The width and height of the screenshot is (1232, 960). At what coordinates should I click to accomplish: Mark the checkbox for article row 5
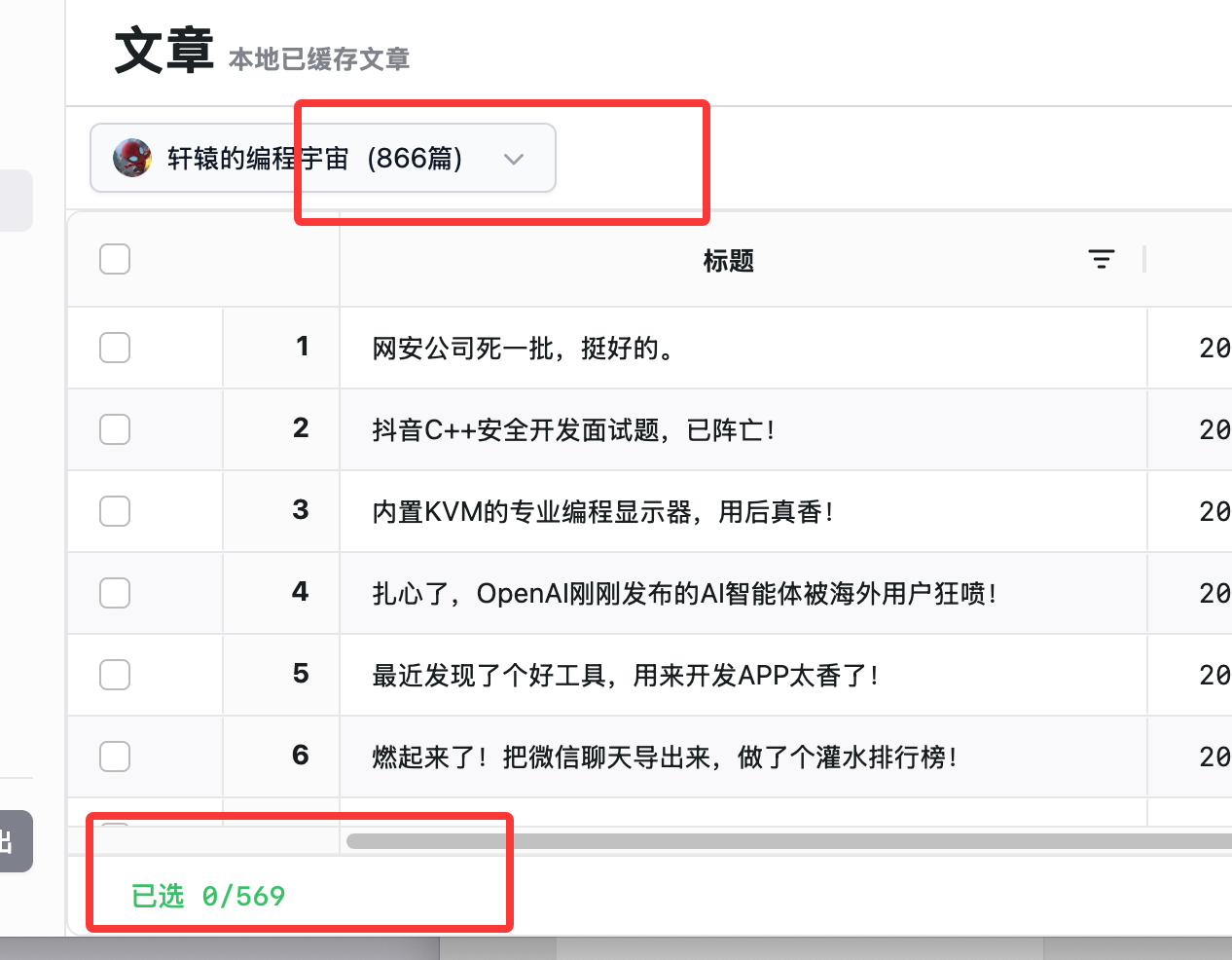(115, 675)
